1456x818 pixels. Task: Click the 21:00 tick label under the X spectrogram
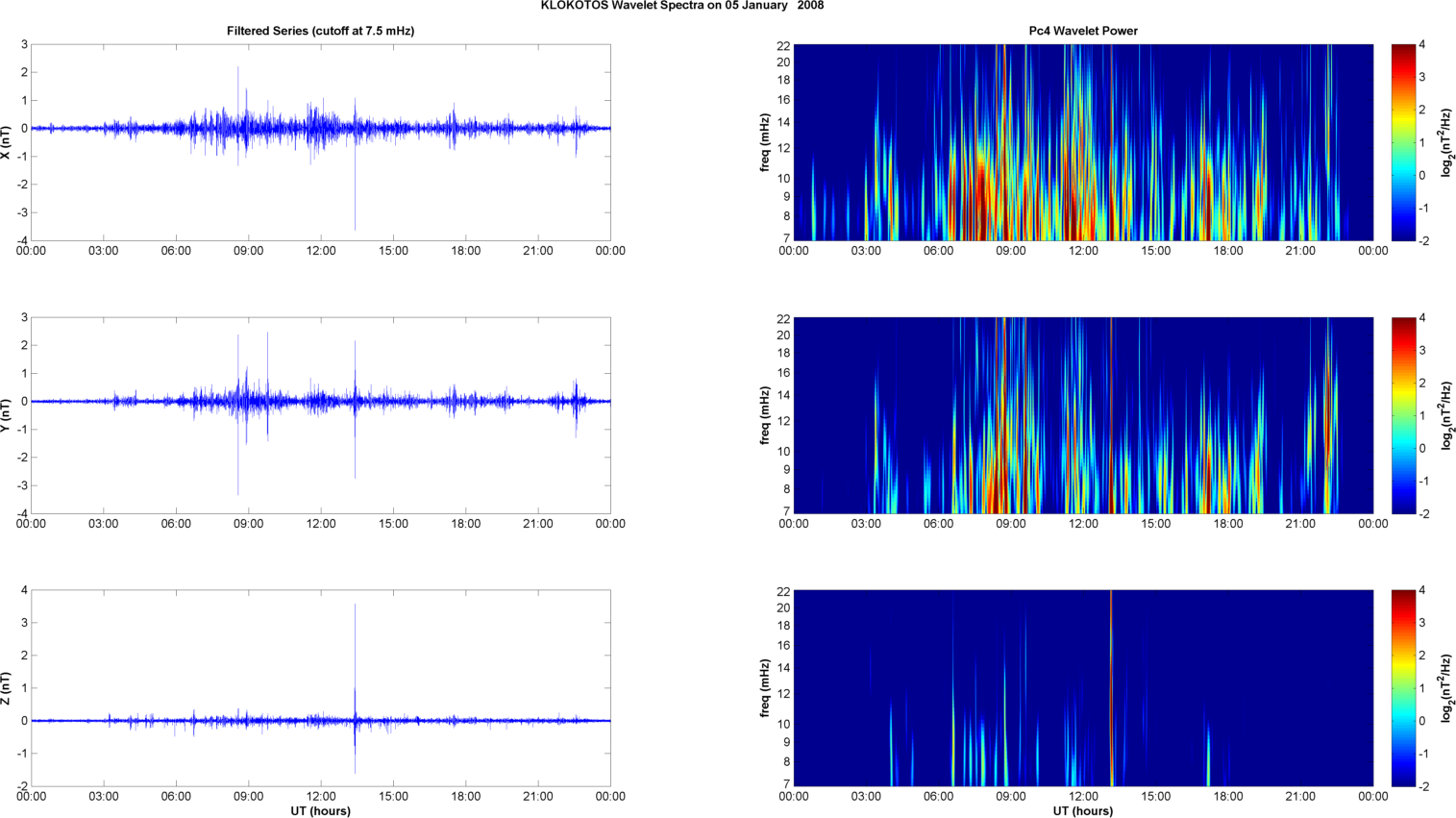(1300, 251)
